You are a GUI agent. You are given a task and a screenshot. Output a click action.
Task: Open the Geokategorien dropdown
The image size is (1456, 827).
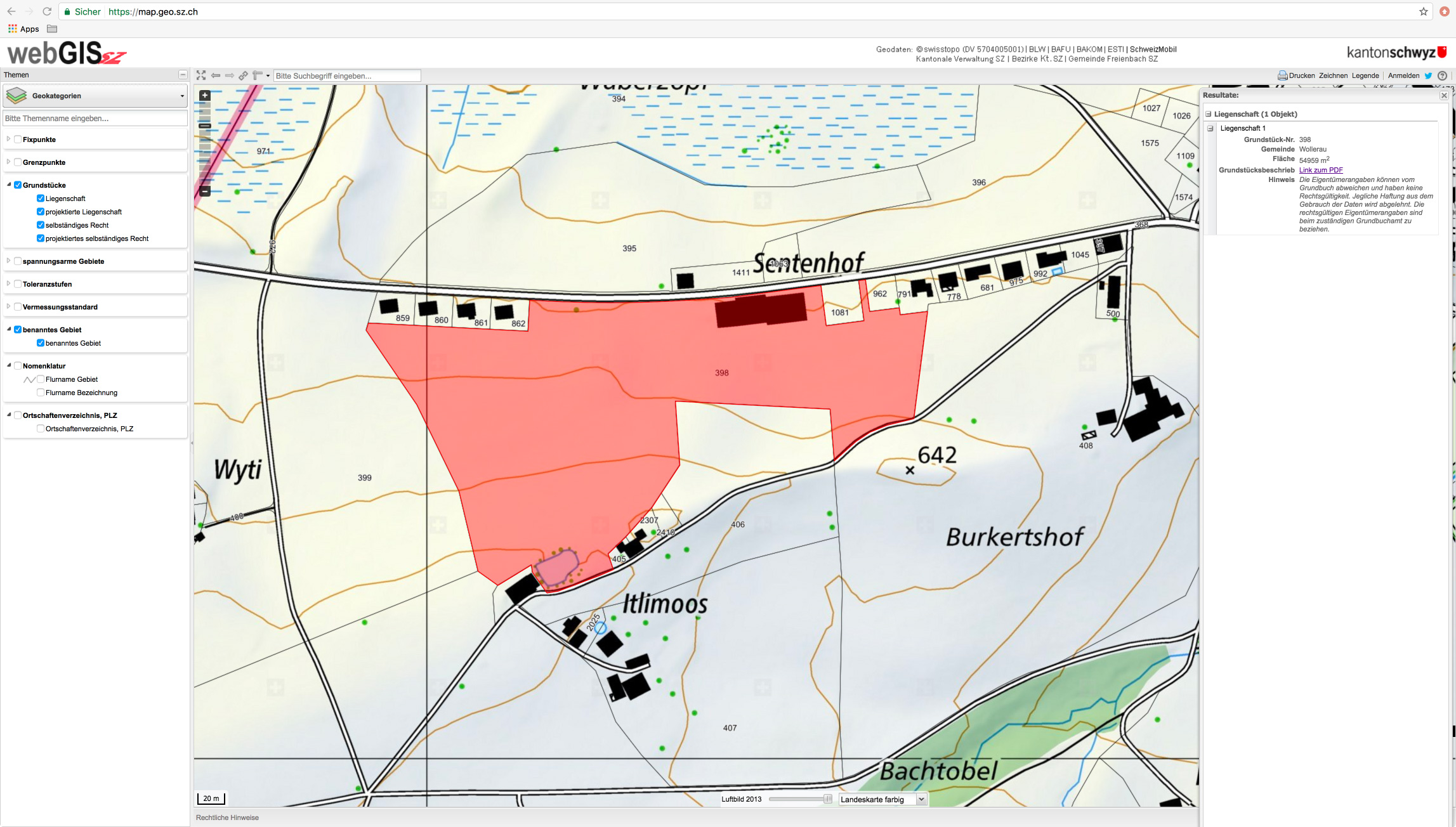pyautogui.click(x=95, y=96)
